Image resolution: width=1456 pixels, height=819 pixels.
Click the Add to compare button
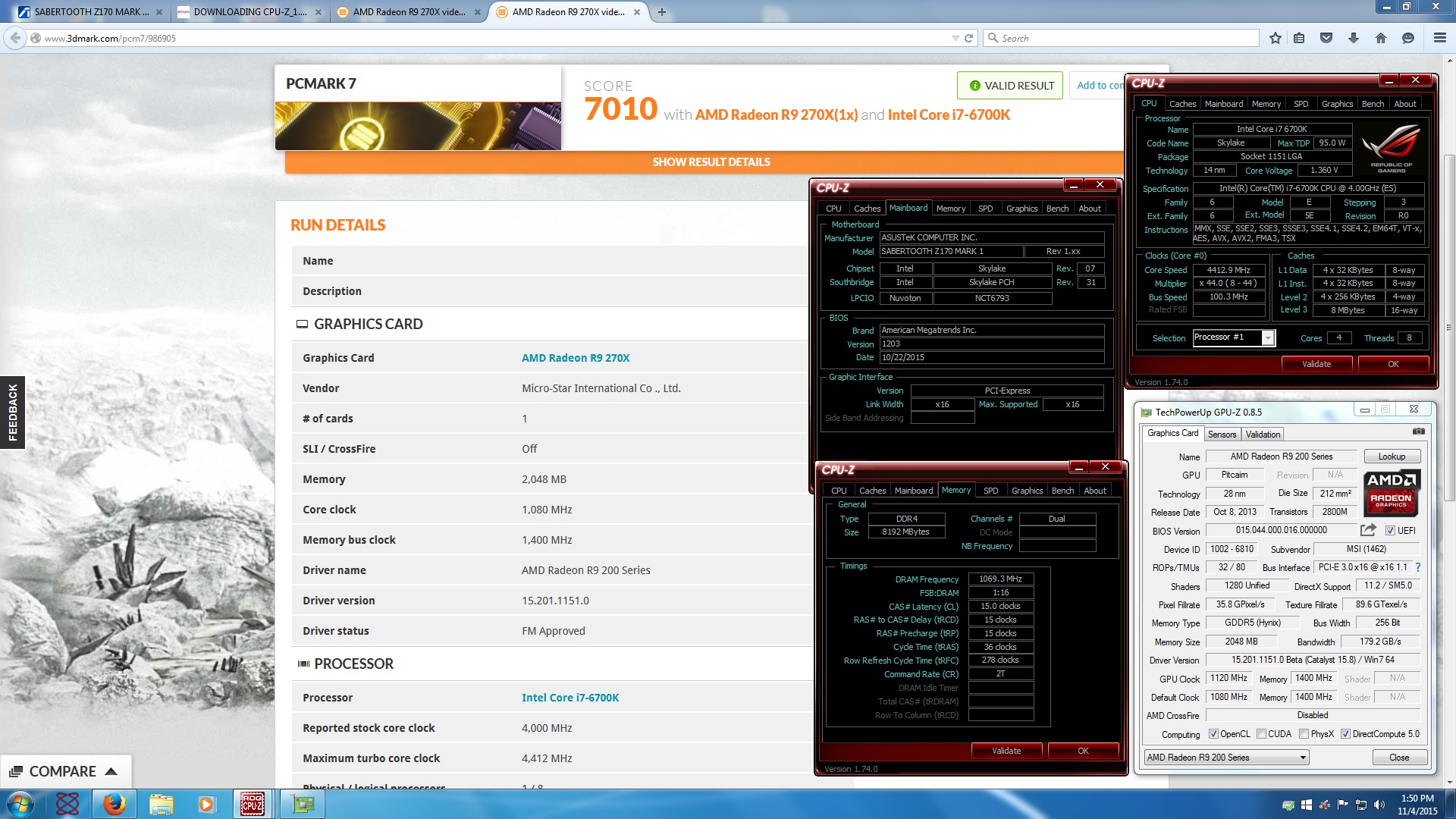click(1098, 86)
